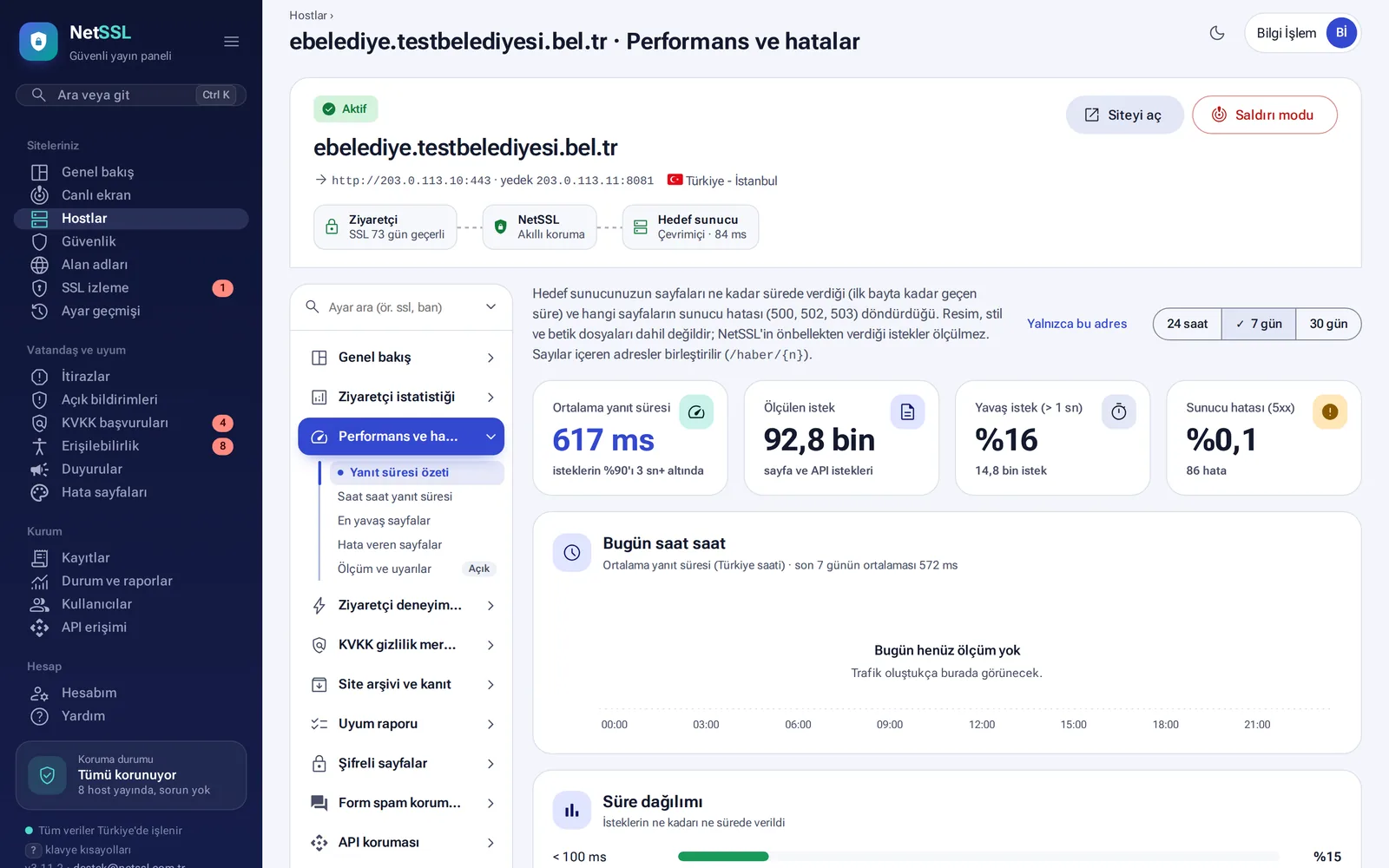Open klavye kısayolları link
The image size is (1389, 868).
pyautogui.click(x=88, y=850)
